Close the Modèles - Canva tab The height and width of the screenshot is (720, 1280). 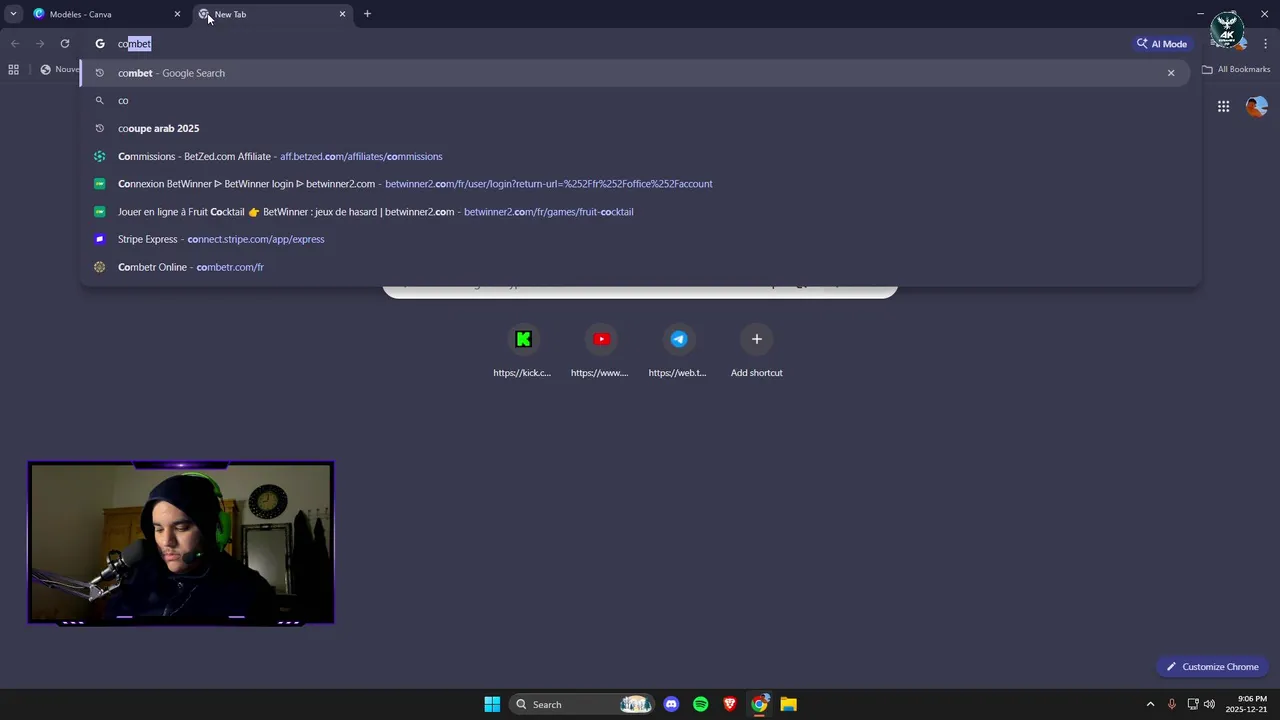click(x=177, y=14)
